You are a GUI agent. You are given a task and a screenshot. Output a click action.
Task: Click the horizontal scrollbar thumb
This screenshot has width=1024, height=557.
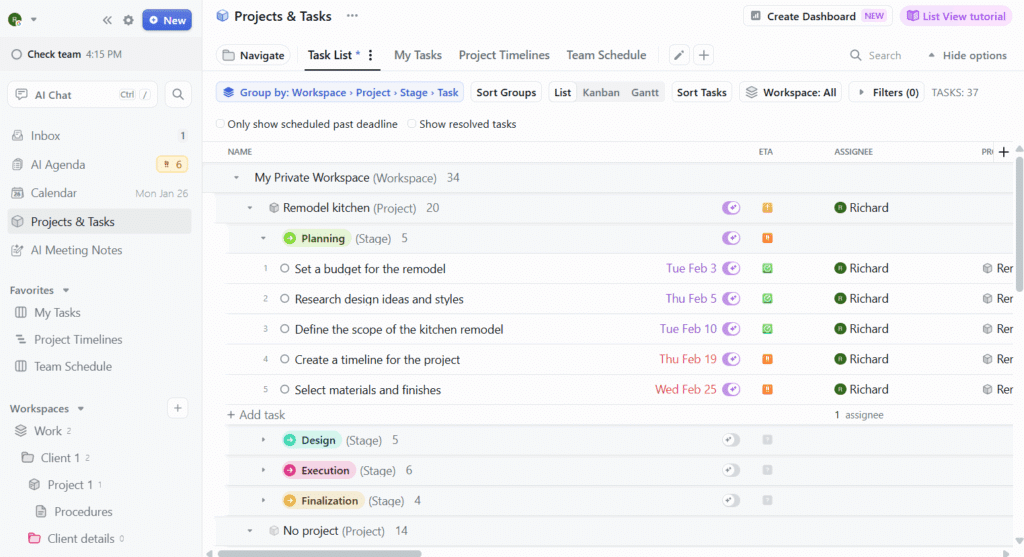point(320,553)
